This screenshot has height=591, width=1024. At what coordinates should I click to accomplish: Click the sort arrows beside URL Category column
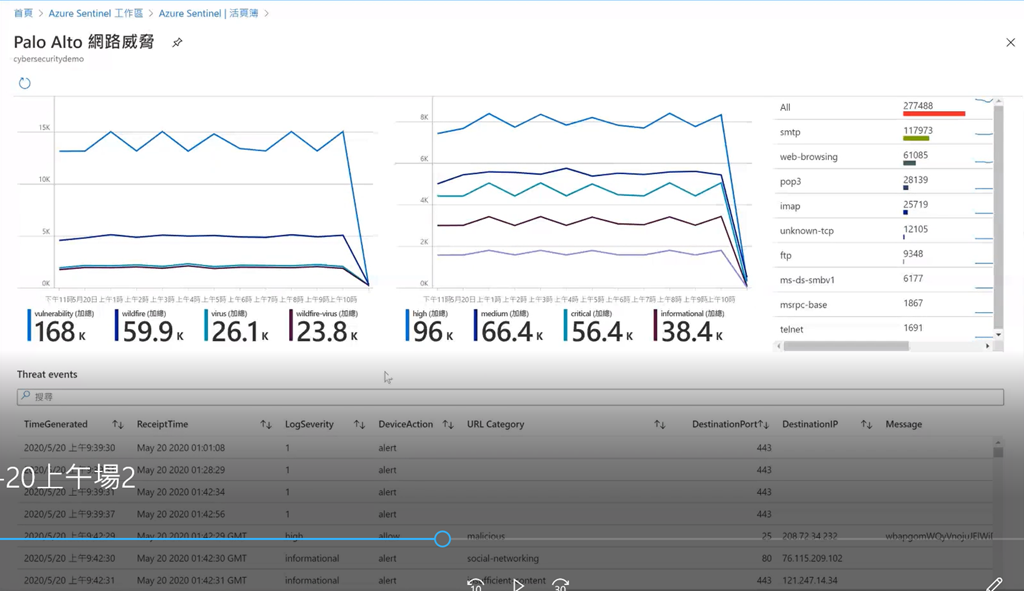click(660, 424)
